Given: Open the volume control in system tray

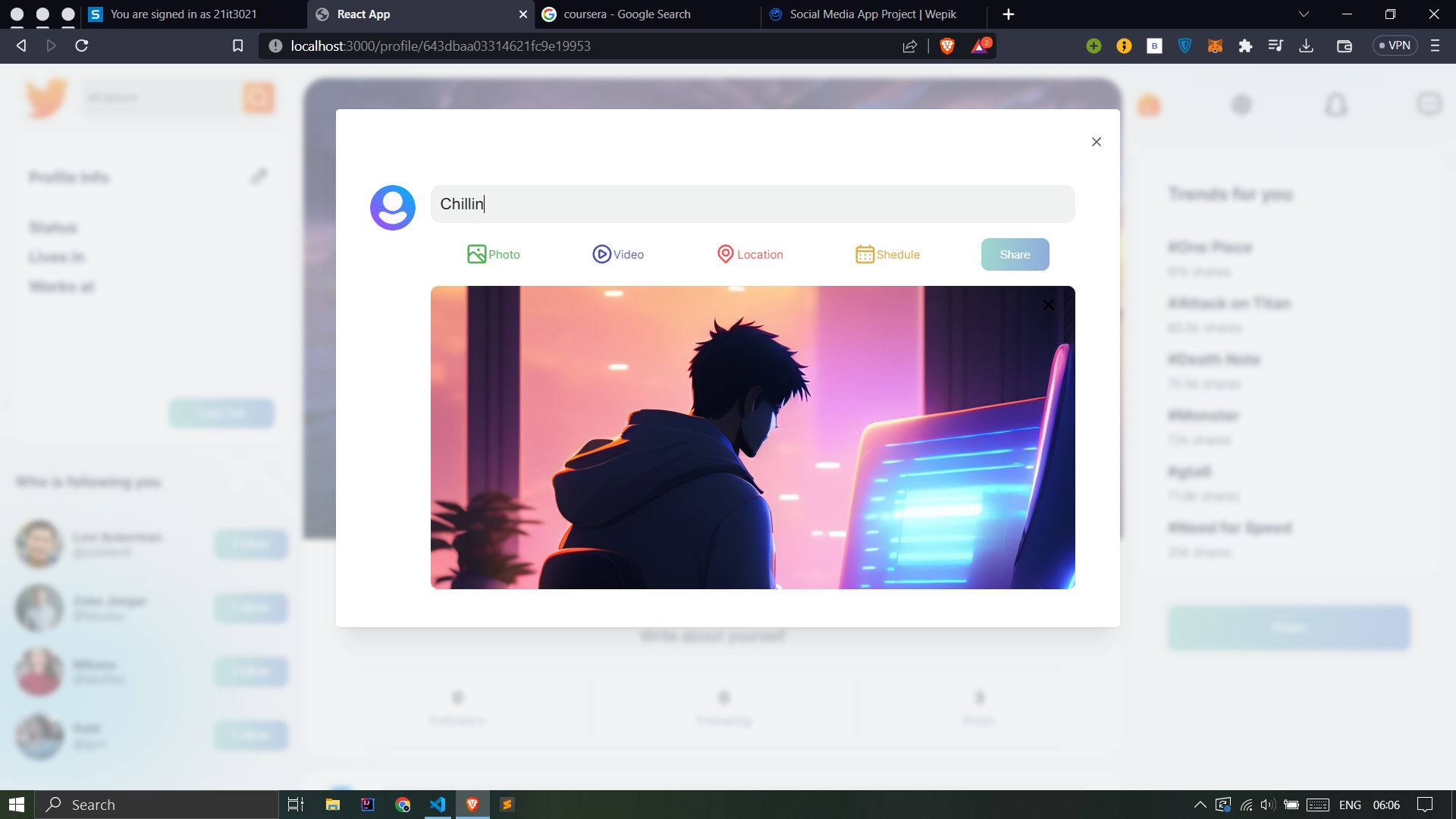Looking at the screenshot, I should click(x=1267, y=805).
